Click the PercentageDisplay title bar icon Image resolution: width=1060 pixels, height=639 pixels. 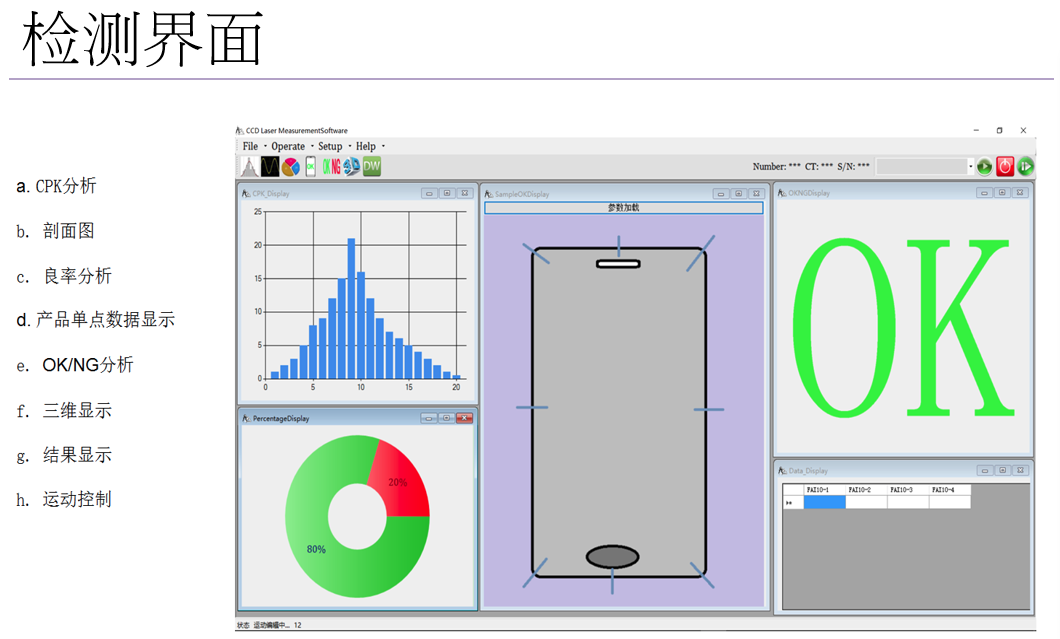(246, 419)
